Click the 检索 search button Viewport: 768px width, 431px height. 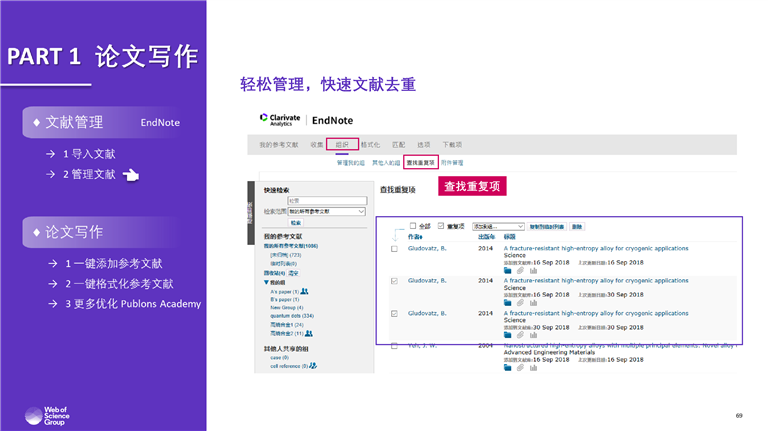tap(296, 223)
